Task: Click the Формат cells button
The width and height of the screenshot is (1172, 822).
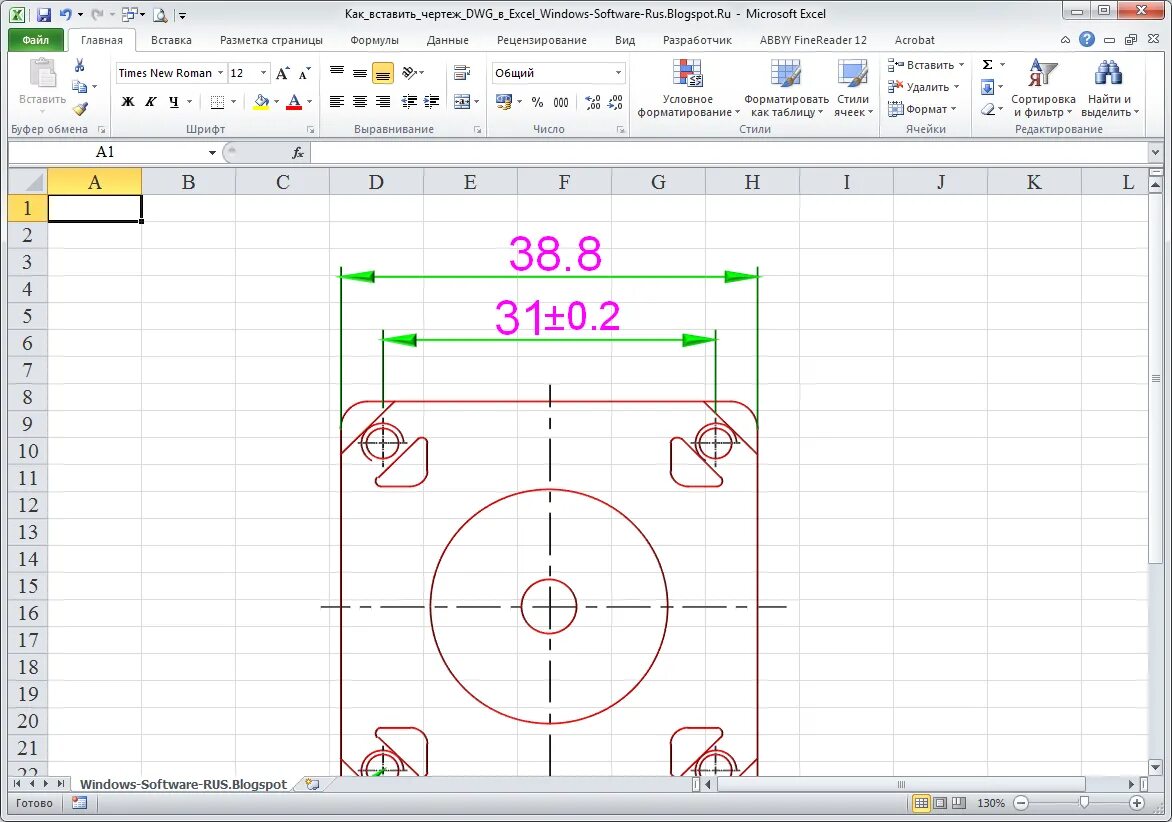Action: [x=922, y=109]
